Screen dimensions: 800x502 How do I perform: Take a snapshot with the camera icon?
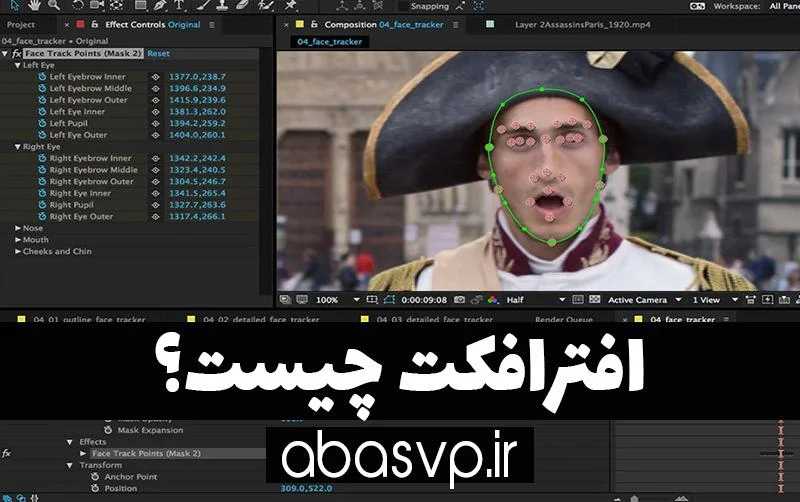point(459,299)
